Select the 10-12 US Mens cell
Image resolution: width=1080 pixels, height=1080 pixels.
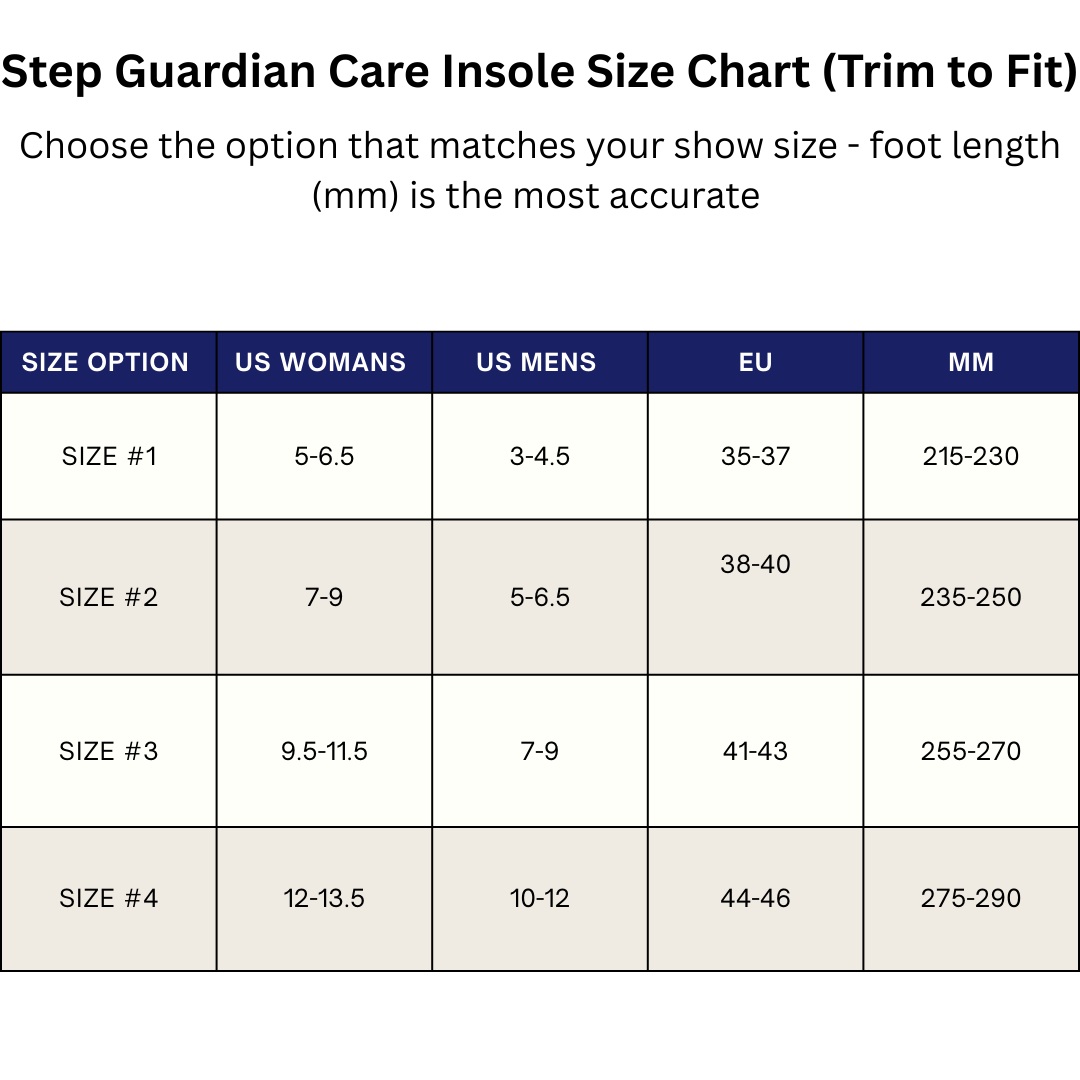tap(540, 898)
